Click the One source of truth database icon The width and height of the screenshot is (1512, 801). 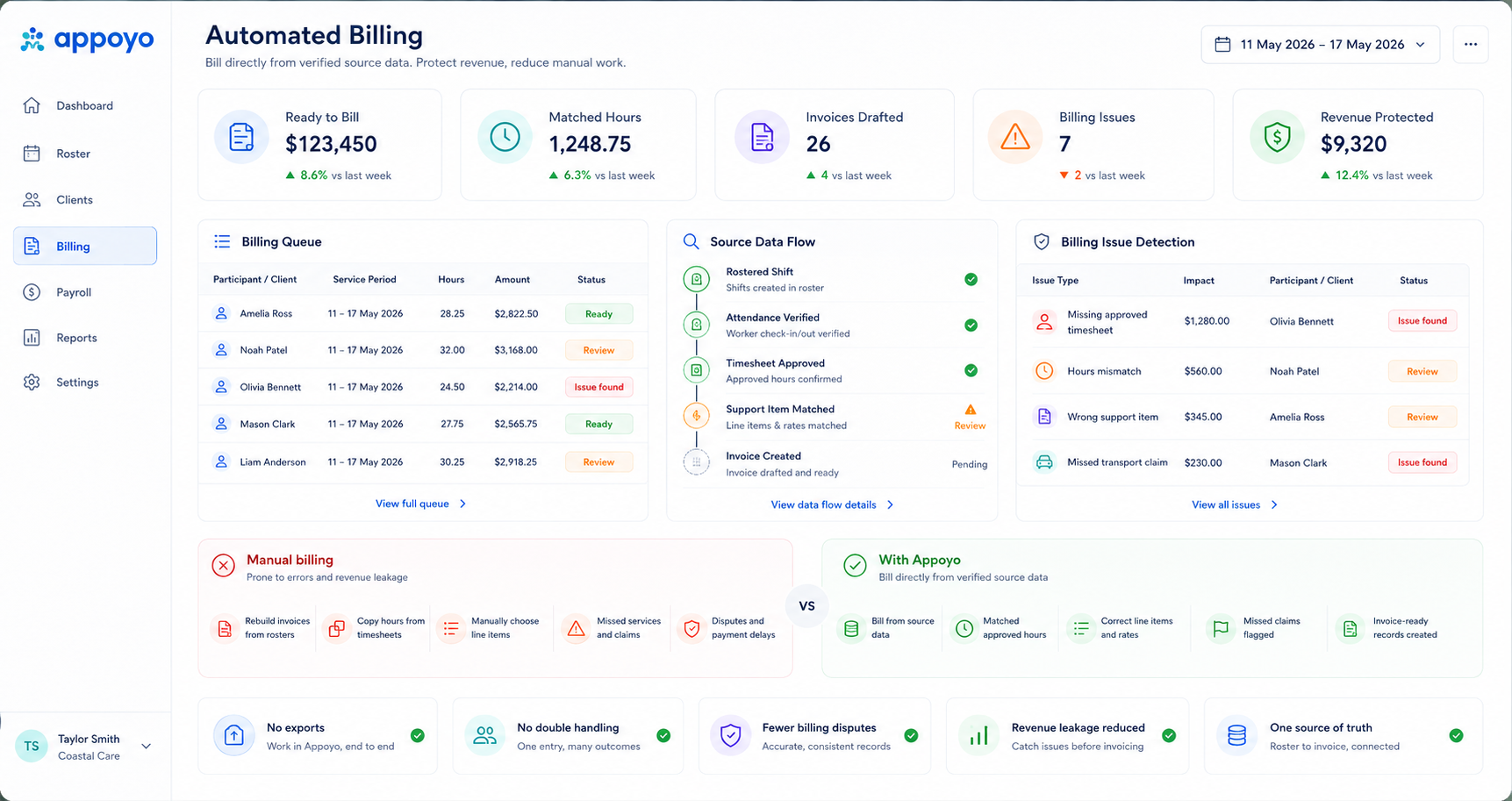click(1237, 735)
